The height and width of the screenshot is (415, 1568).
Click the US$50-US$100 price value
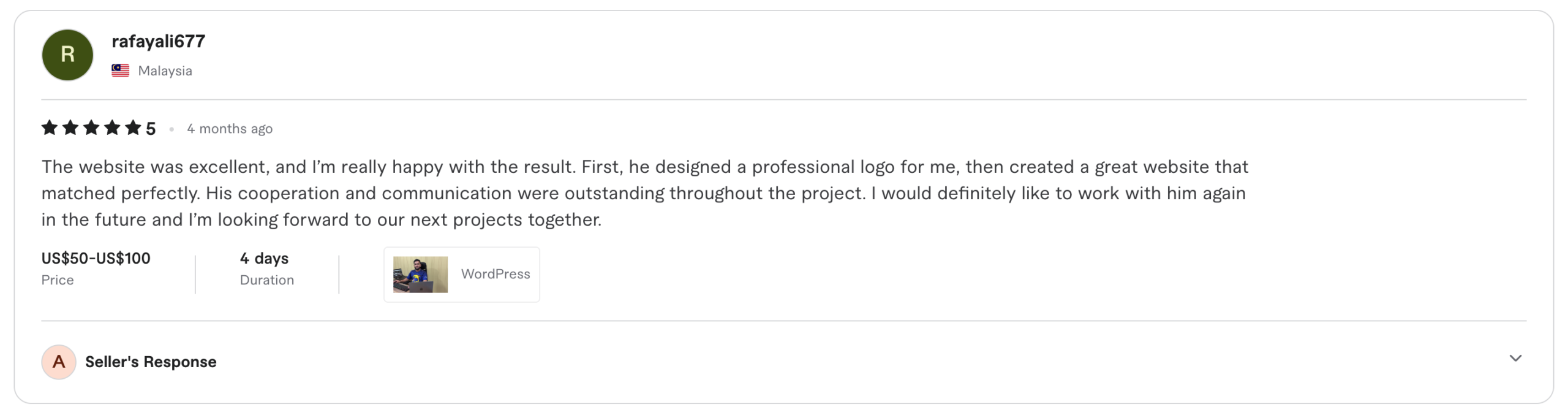(96, 259)
